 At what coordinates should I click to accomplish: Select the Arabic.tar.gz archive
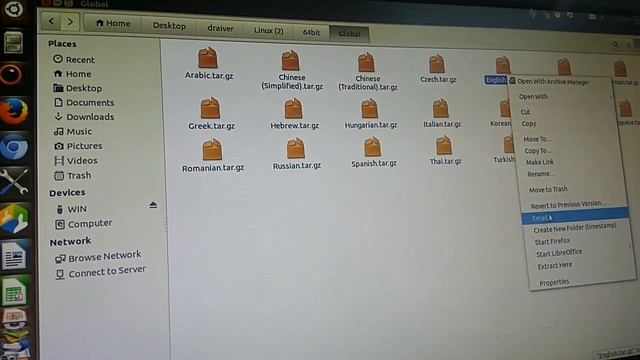coord(209,64)
